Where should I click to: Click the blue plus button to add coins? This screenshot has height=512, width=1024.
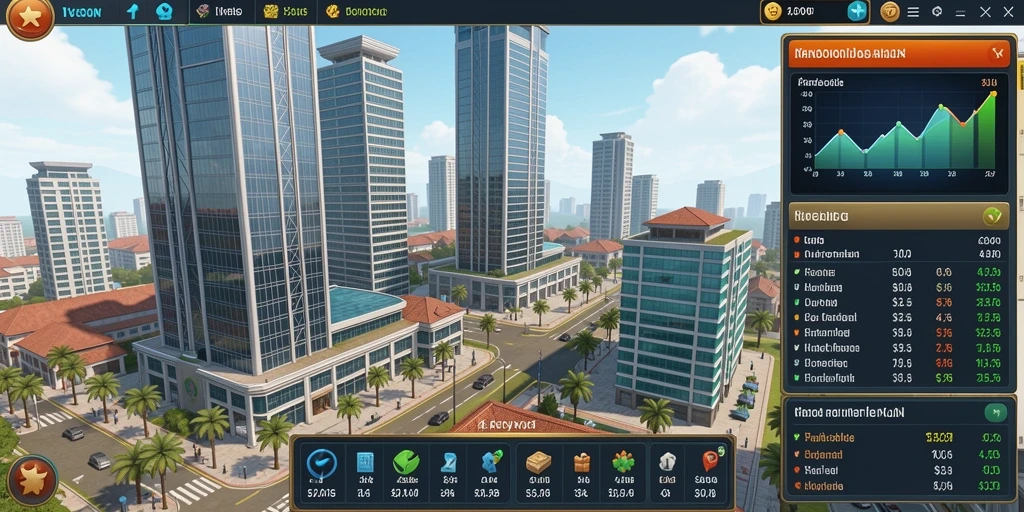[857, 11]
